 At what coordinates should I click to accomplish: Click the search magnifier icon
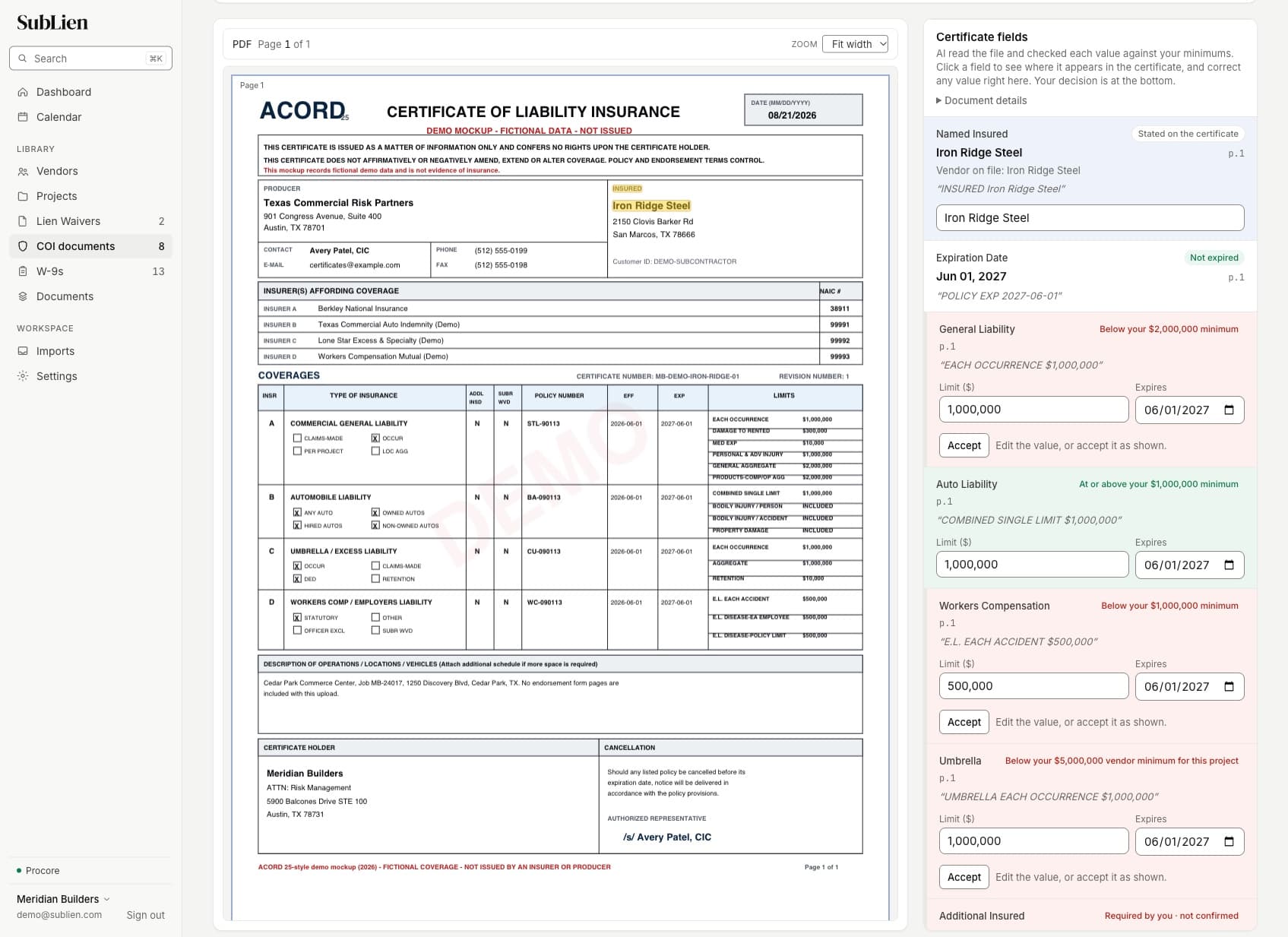click(x=23, y=59)
